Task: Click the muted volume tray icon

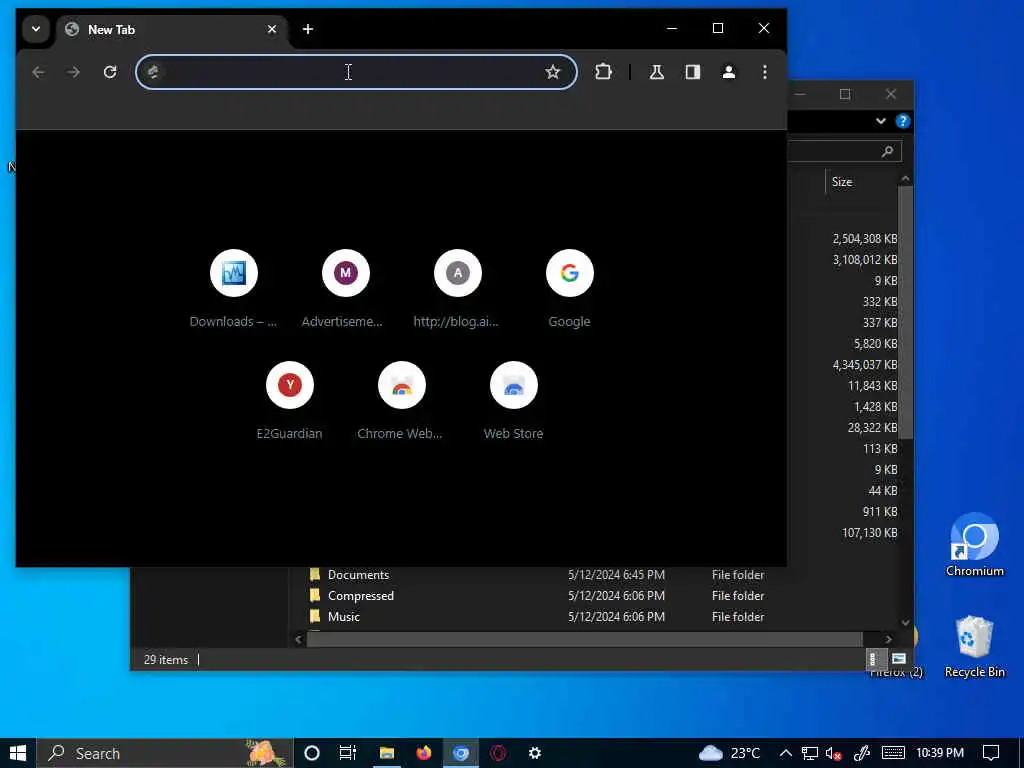Action: point(833,753)
